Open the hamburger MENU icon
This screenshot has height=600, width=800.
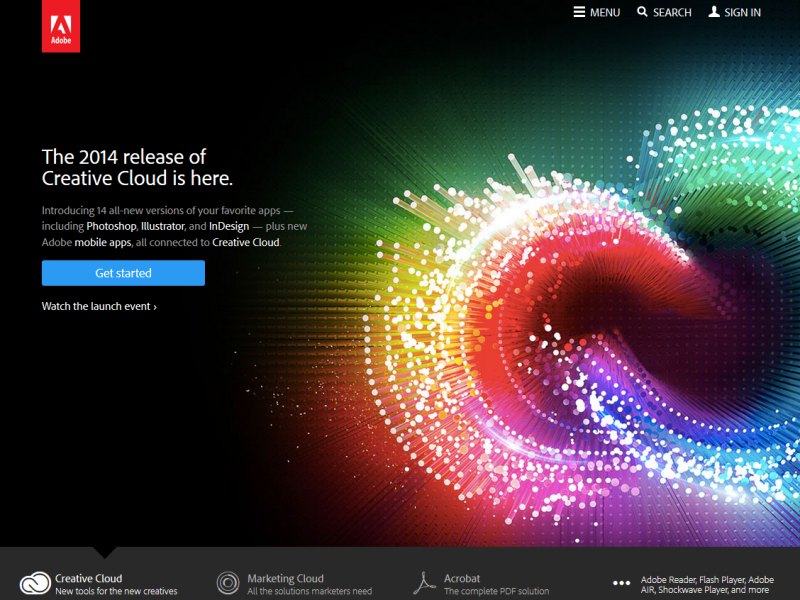(x=579, y=12)
